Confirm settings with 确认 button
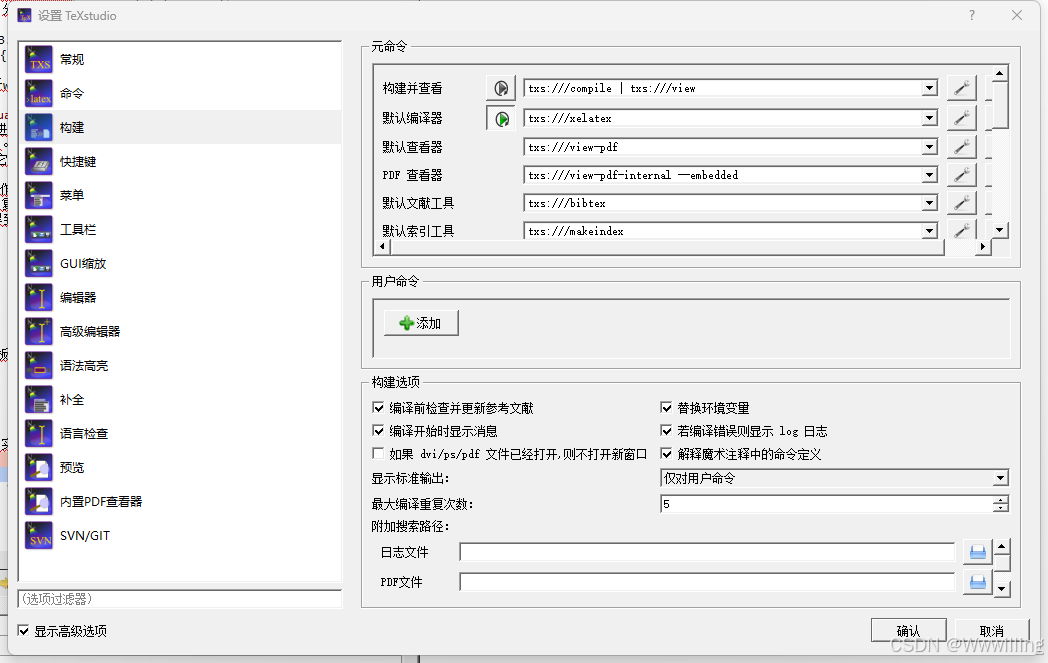The height and width of the screenshot is (663, 1048). tap(908, 631)
